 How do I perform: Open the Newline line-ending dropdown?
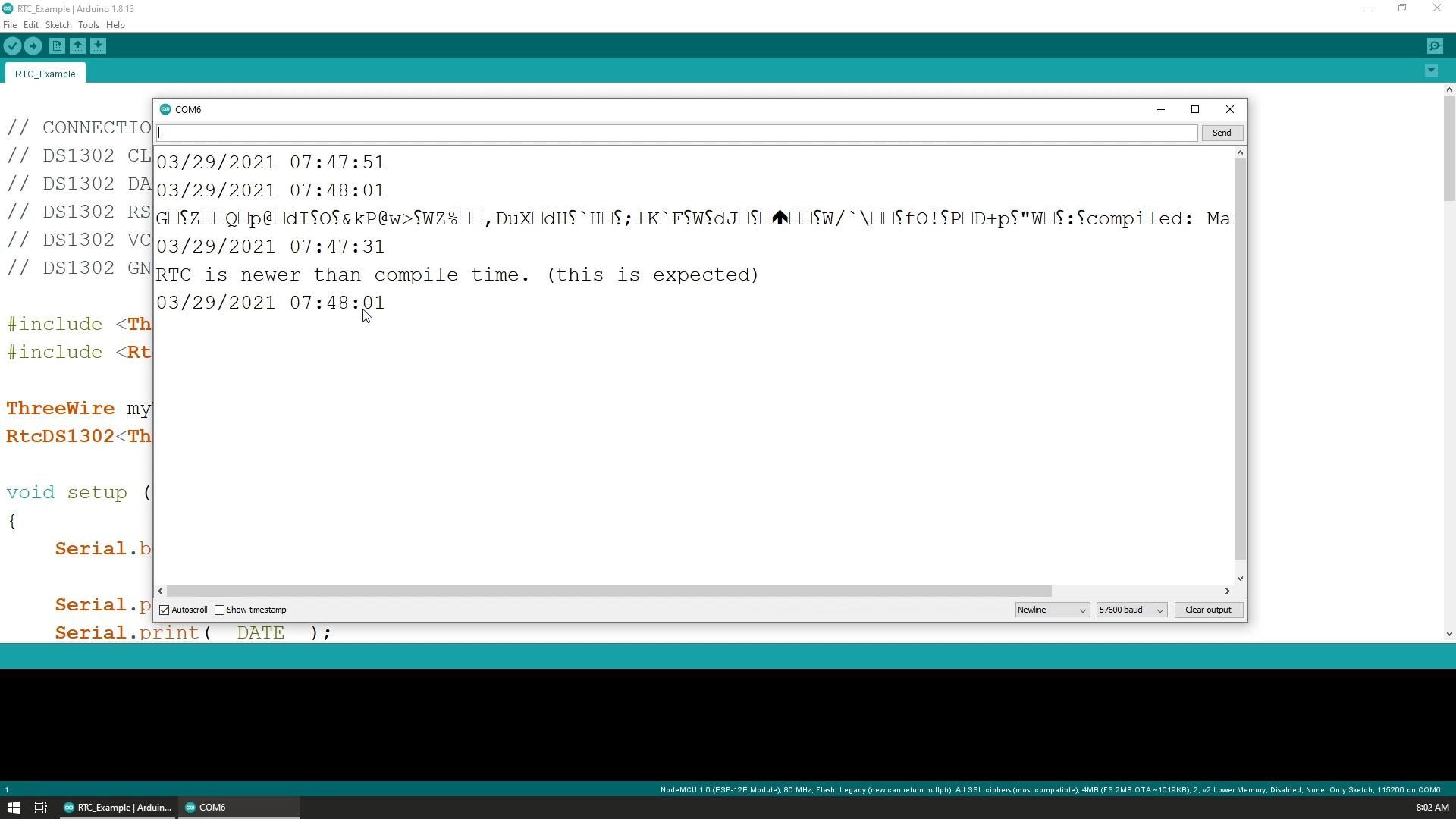pyautogui.click(x=1052, y=610)
